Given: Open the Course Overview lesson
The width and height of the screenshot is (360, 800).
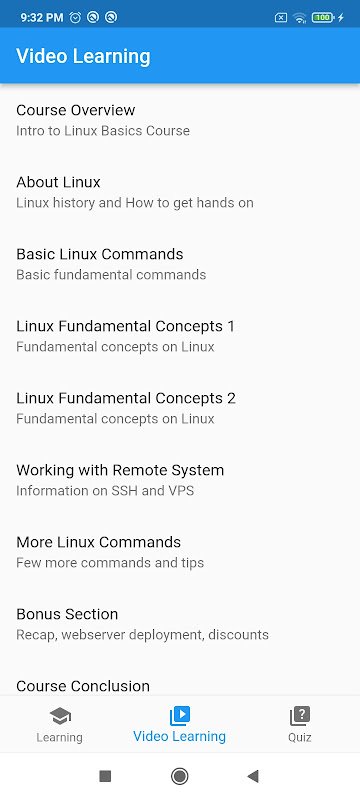Looking at the screenshot, I should pos(180,120).
